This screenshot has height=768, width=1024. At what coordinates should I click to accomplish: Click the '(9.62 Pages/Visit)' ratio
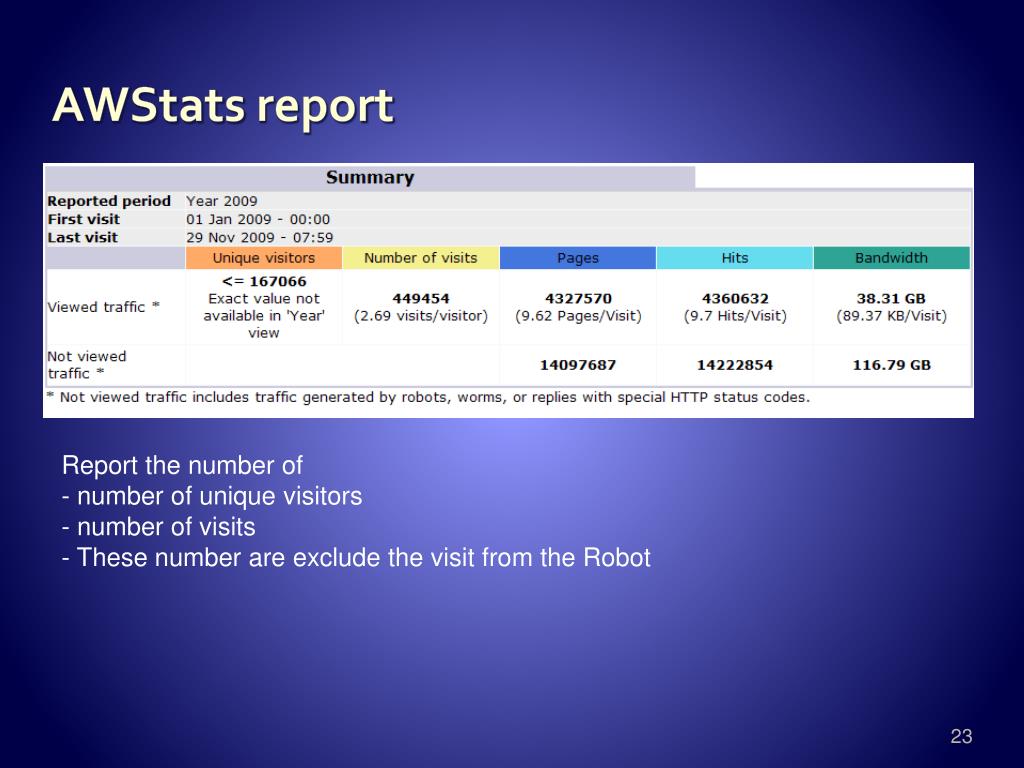[x=578, y=316]
